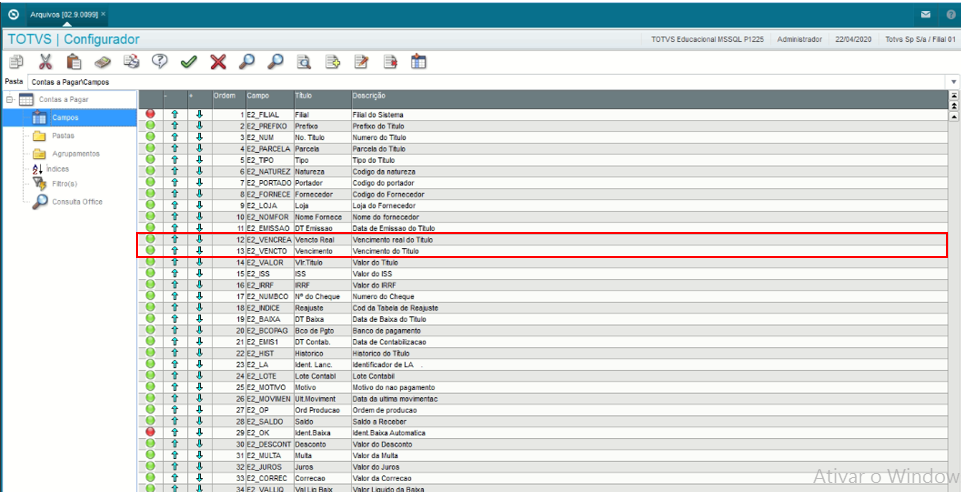Move E2_SALDO row down with arrow

pos(199,422)
